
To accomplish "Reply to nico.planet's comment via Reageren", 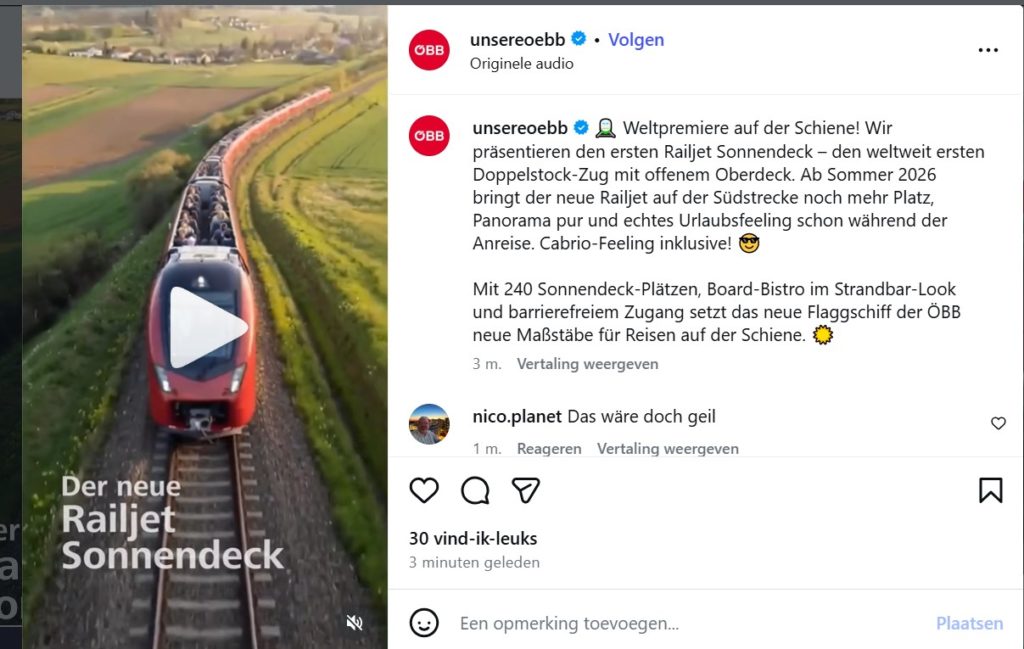I will coord(549,449).
